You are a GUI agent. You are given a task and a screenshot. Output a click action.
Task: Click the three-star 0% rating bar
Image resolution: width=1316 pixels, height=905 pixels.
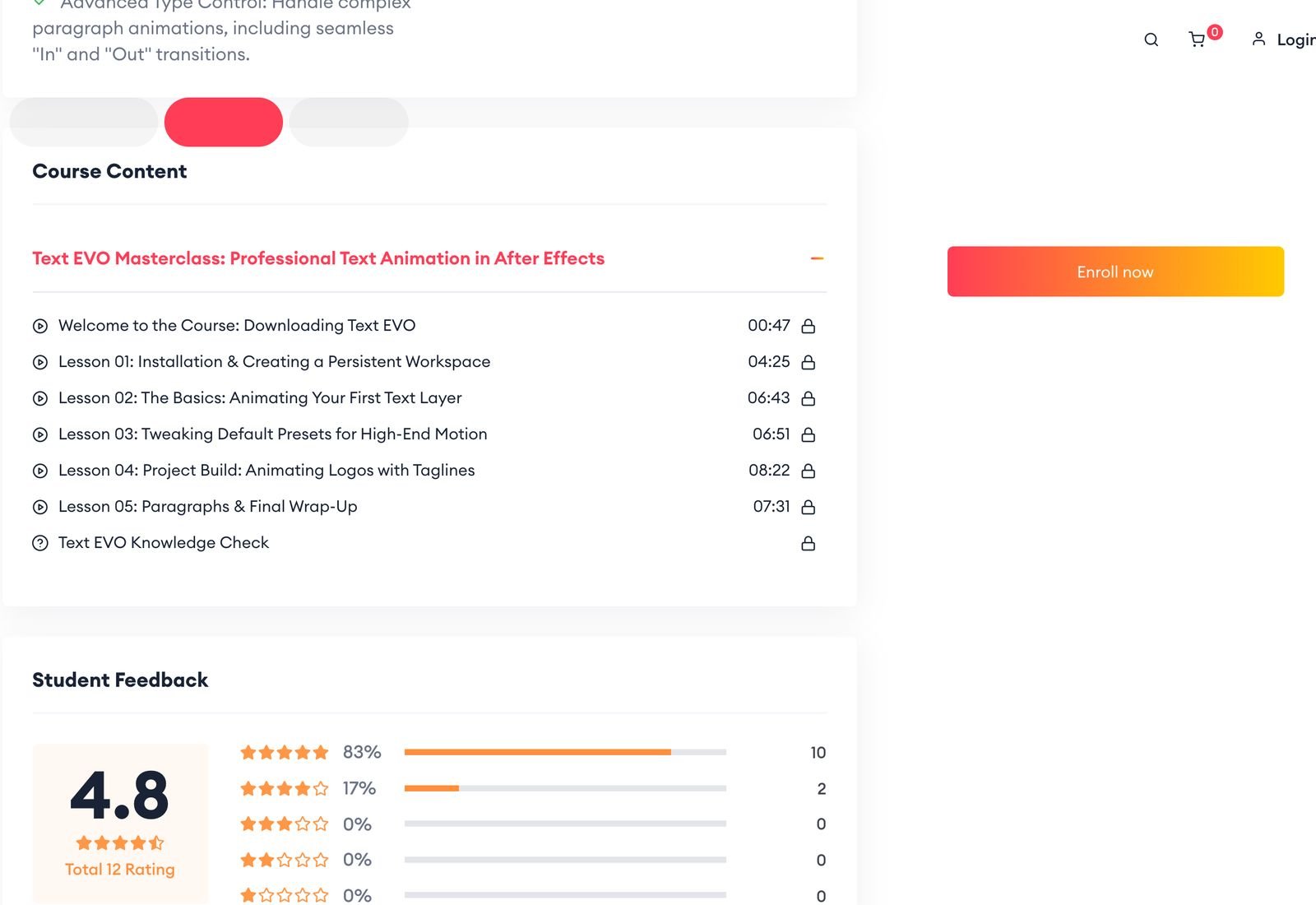(x=565, y=824)
